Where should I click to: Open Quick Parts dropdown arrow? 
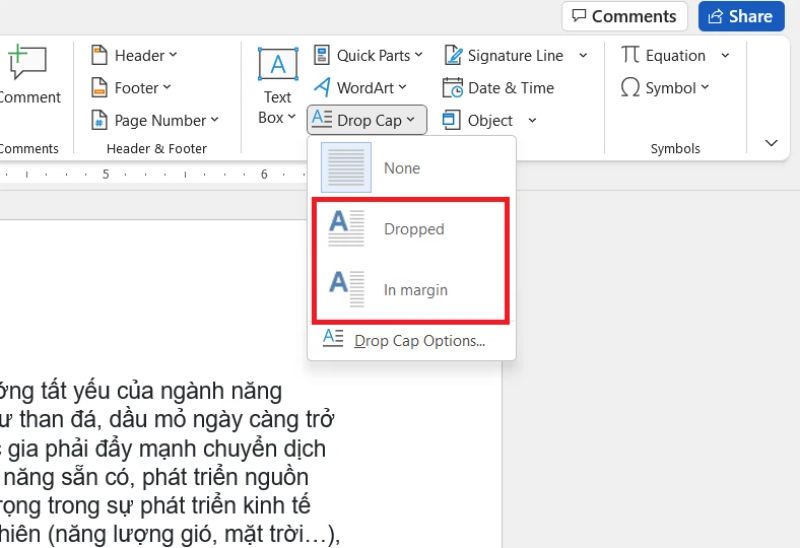click(x=418, y=55)
